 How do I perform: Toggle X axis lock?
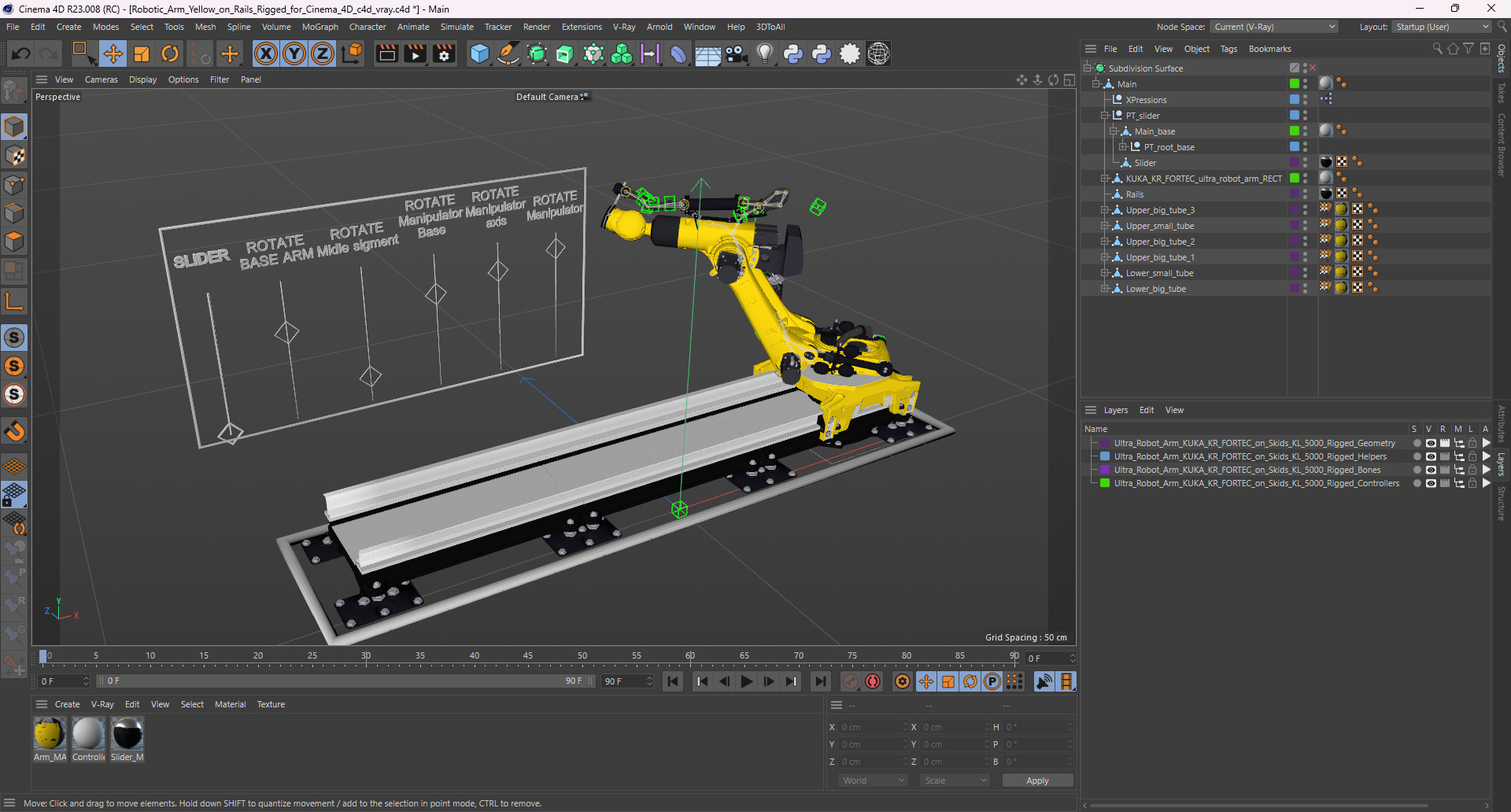[266, 54]
